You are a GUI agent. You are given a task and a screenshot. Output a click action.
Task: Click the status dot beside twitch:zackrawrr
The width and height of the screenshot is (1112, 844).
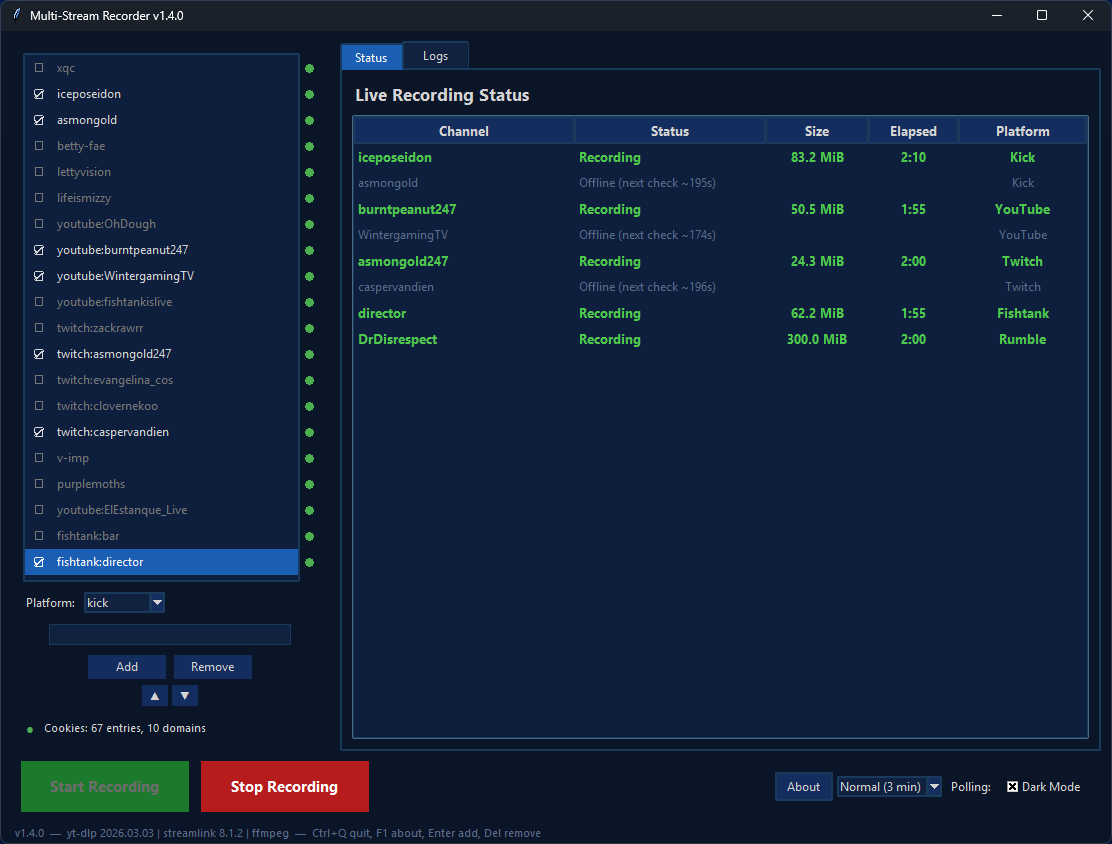click(309, 328)
